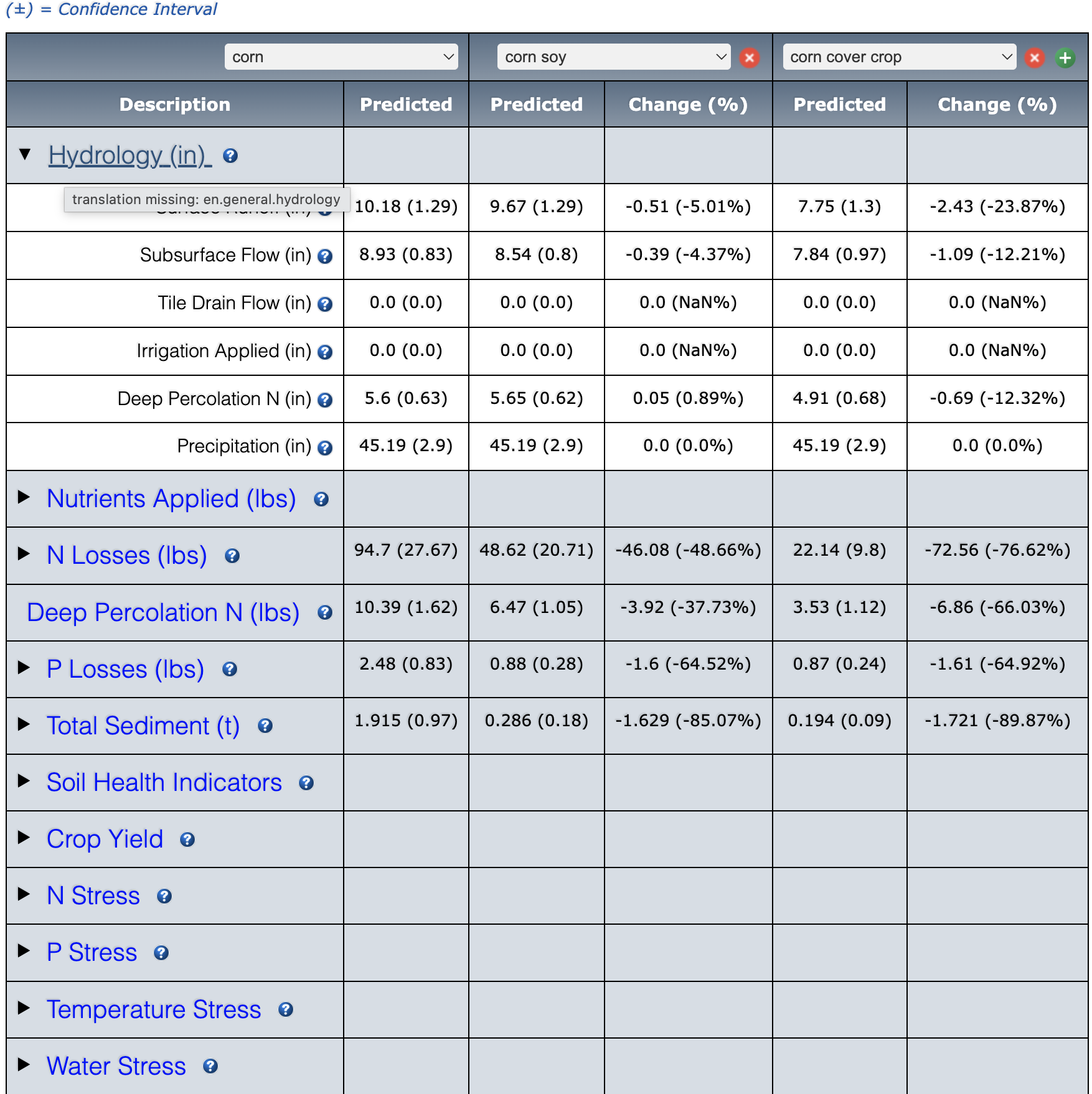Click the Total Sediment (t) link
Viewport: 1092px width, 1094px height.
pos(144,726)
